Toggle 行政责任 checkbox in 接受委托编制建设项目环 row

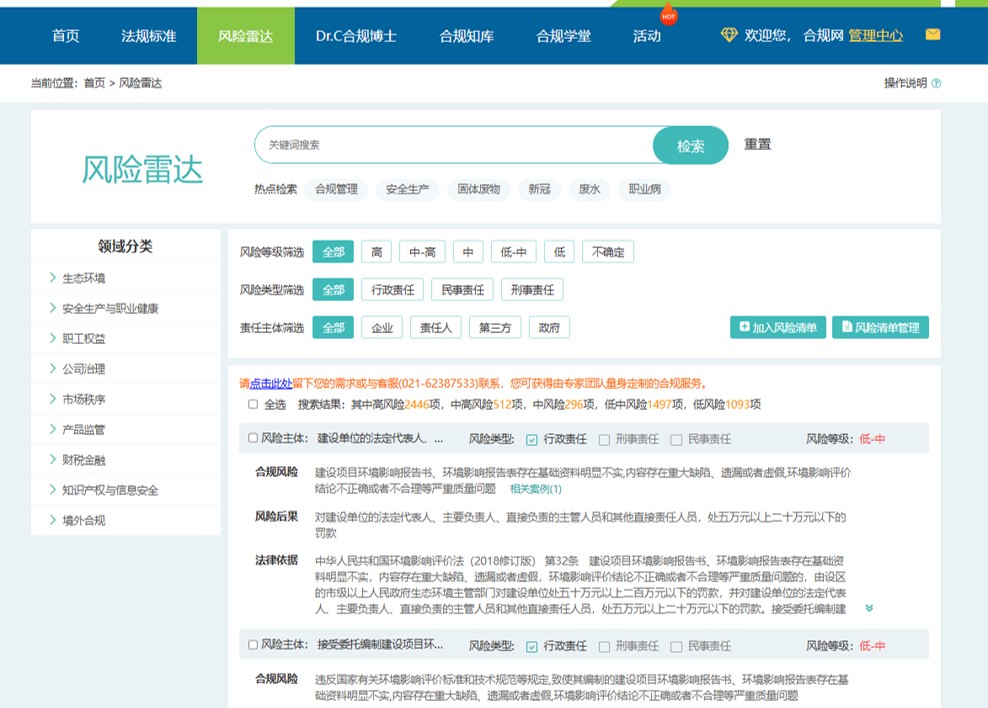[x=532, y=646]
